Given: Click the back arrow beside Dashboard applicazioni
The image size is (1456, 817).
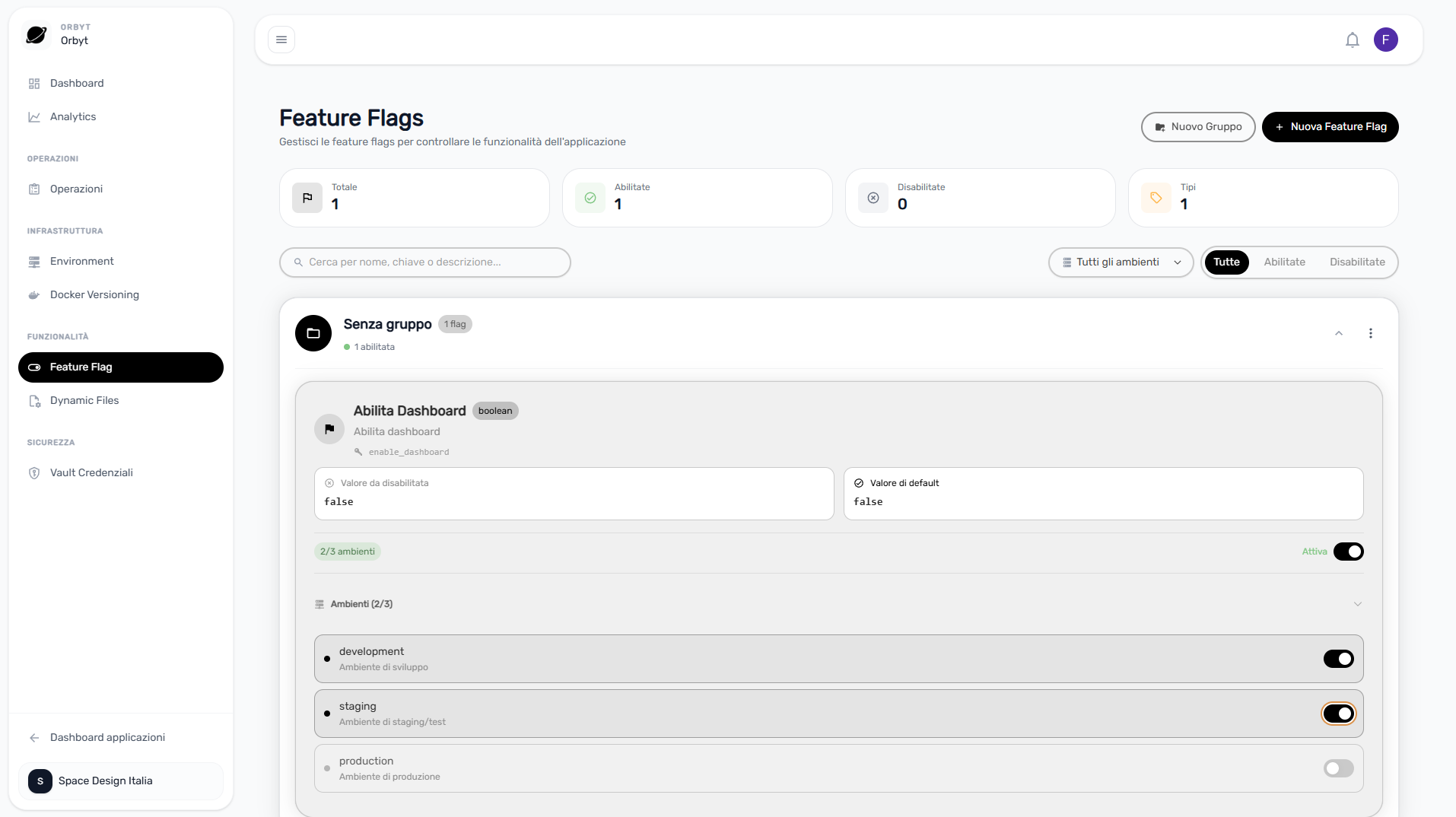Looking at the screenshot, I should click(x=34, y=738).
